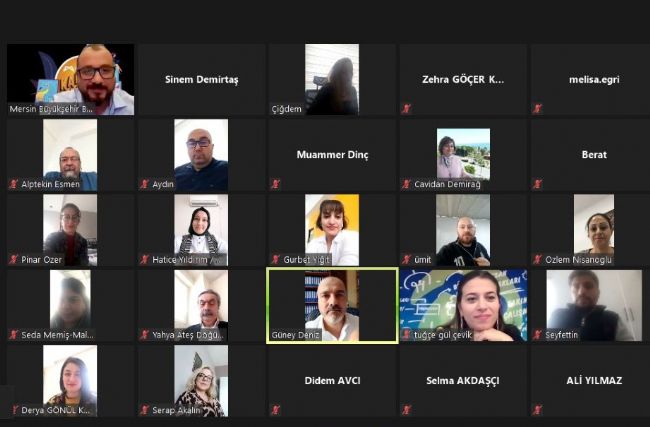650x427 pixels.
Task: Select Hatice Yıldırım video tile
Action: [201, 230]
